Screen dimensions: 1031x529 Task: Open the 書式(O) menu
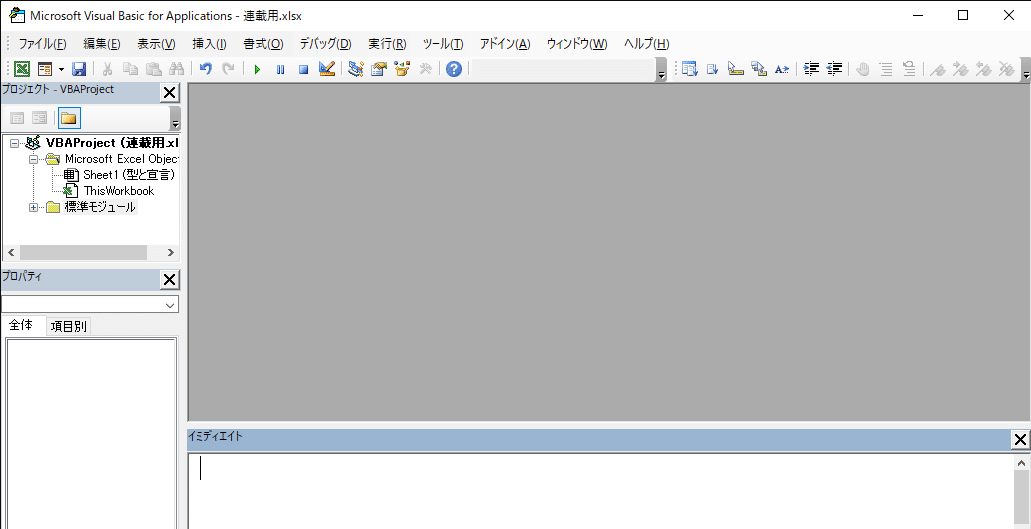pos(263,44)
